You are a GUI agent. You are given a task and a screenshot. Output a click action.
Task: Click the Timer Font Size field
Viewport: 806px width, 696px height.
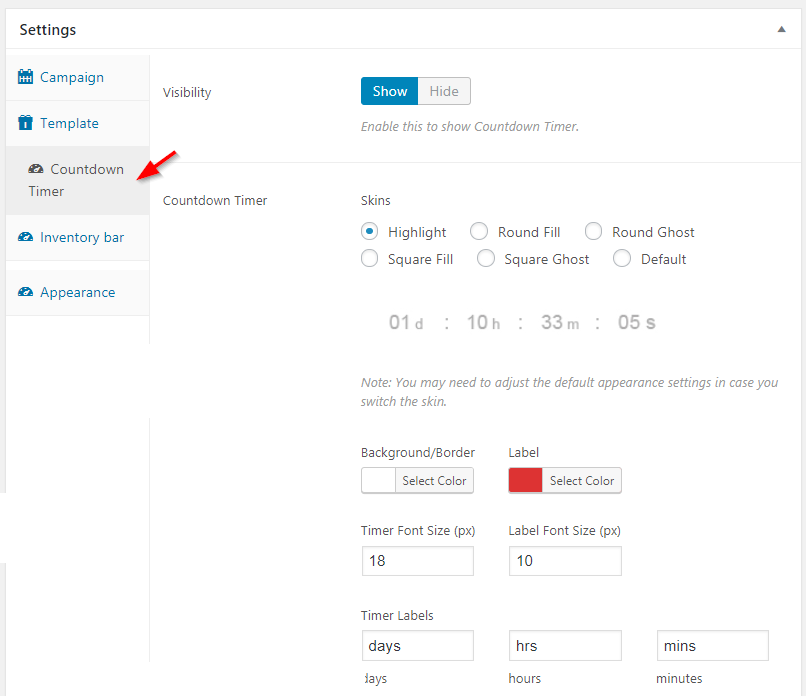pyautogui.click(x=418, y=561)
